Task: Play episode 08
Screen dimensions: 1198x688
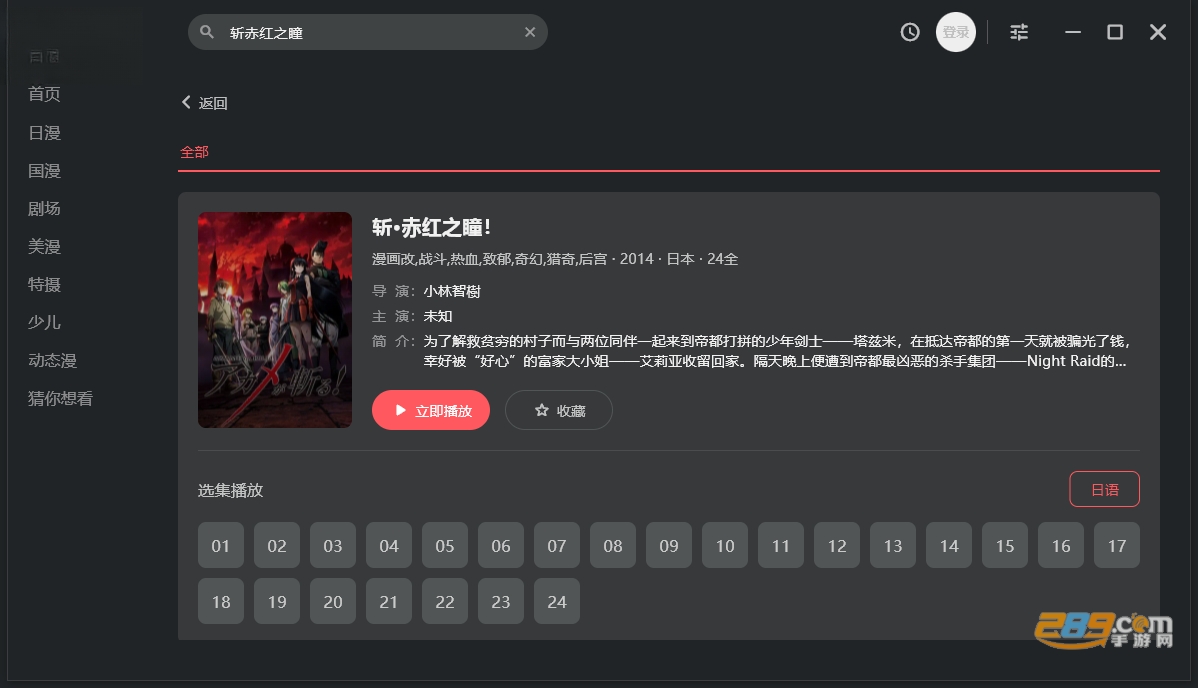Action: pyautogui.click(x=613, y=546)
